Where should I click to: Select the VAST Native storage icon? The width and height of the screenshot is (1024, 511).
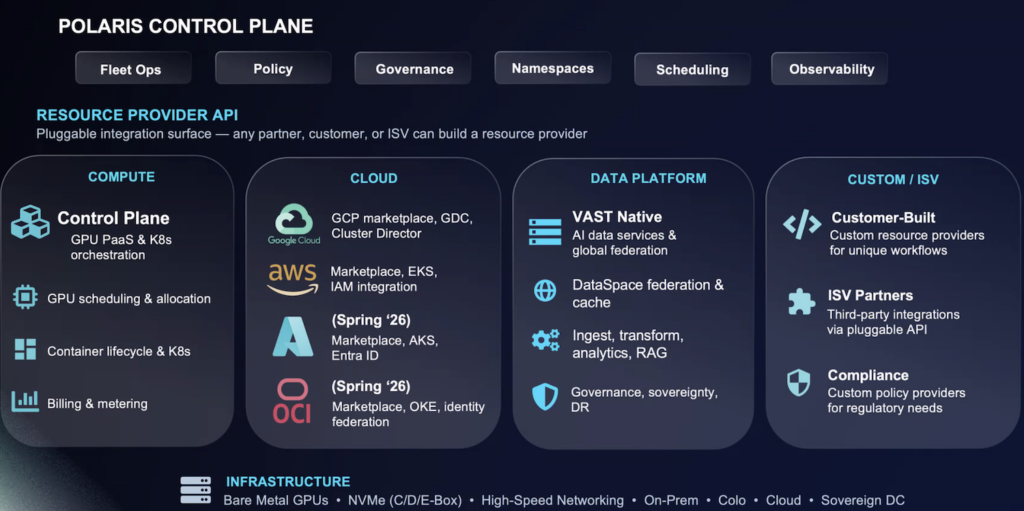545,231
